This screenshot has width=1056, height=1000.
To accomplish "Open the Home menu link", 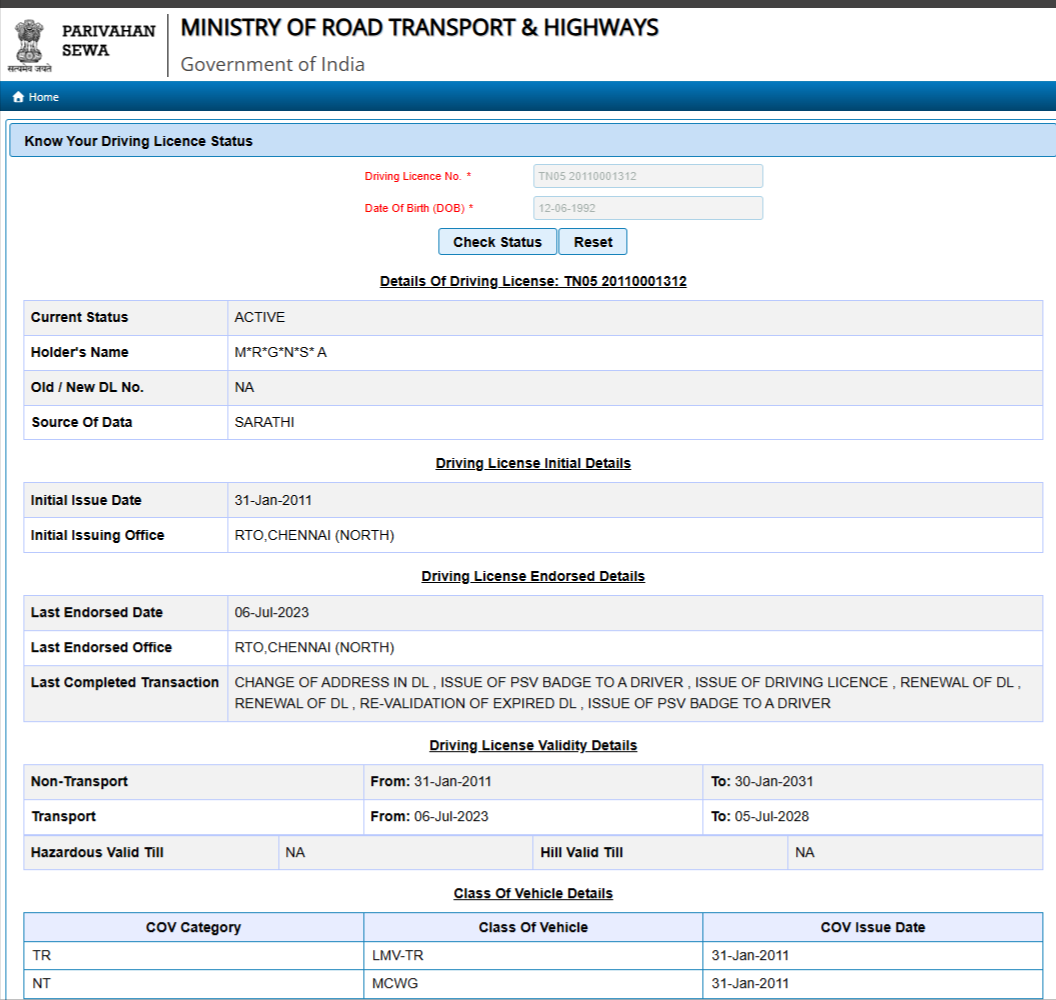I will click(43, 97).
